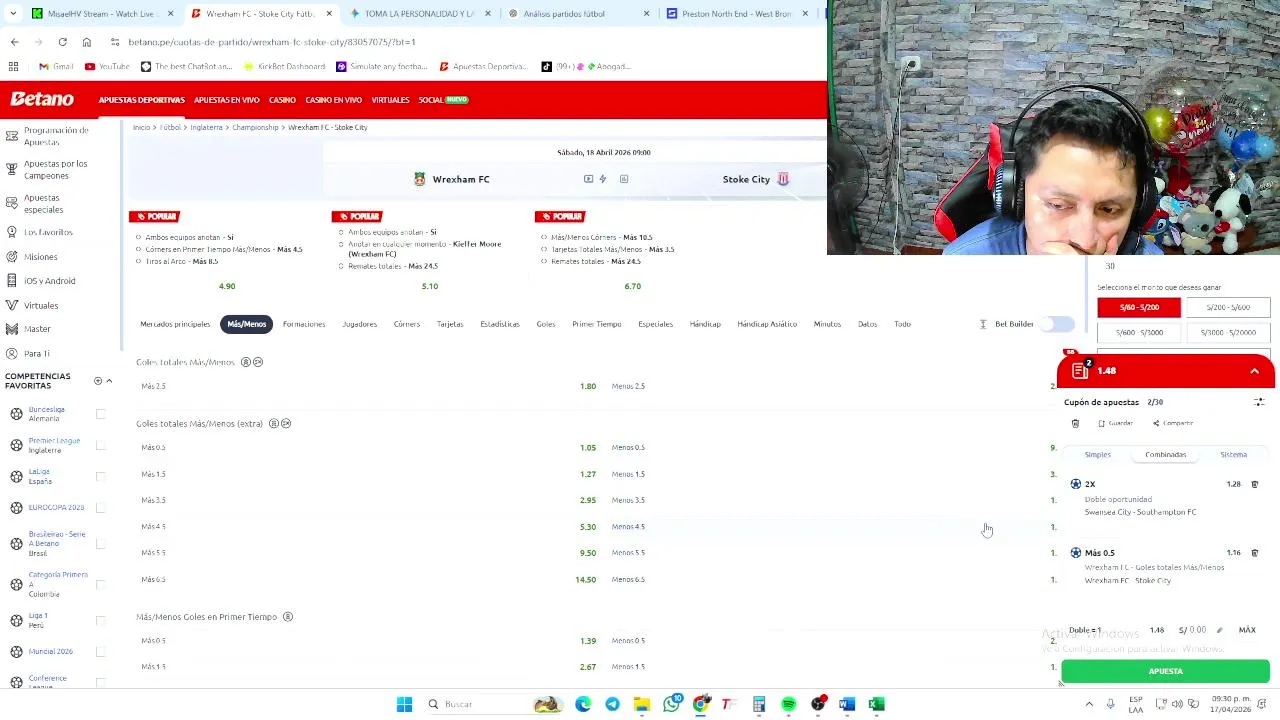Check the Categoría Primera A Colombia checkbox
This screenshot has width=1280, height=720.
pyautogui.click(x=100, y=584)
